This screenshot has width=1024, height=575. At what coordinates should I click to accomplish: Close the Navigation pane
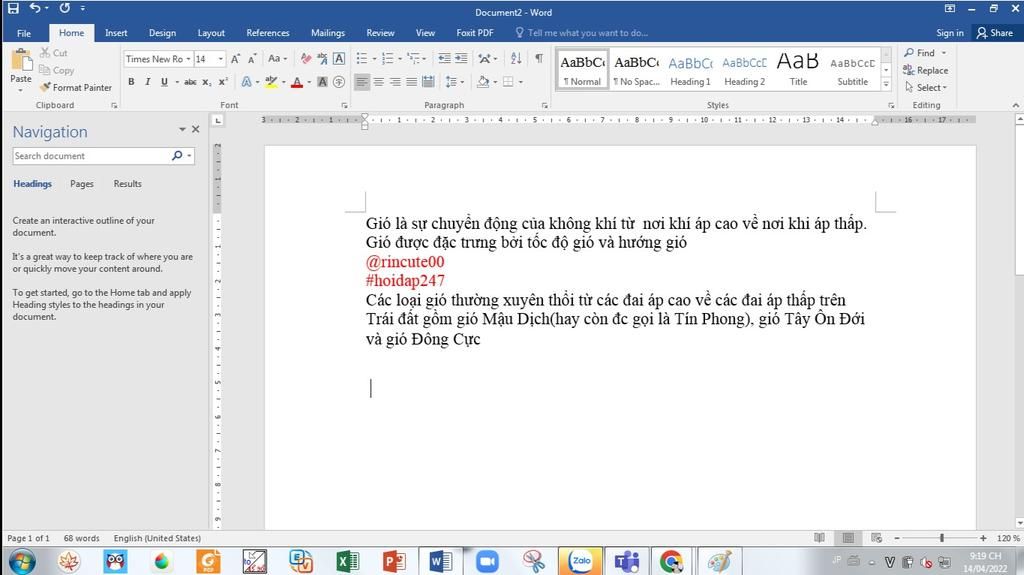click(x=195, y=129)
